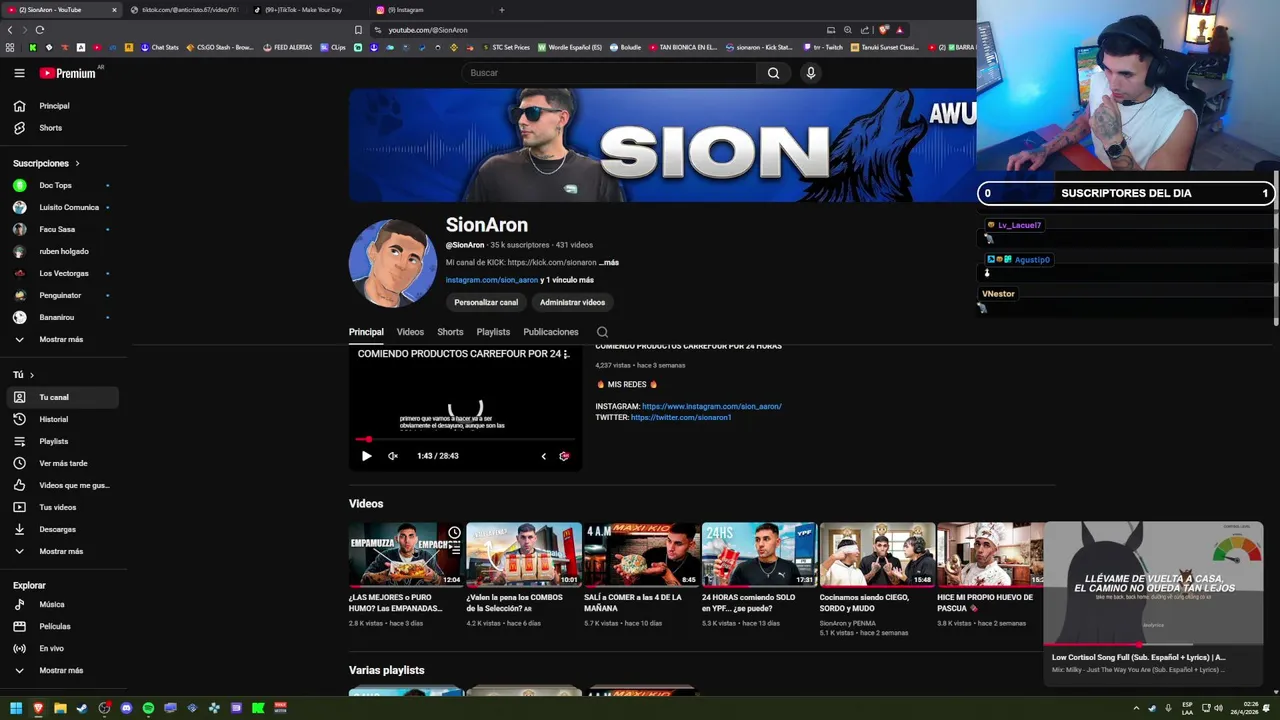Click Personalizar canal button

click(x=486, y=302)
